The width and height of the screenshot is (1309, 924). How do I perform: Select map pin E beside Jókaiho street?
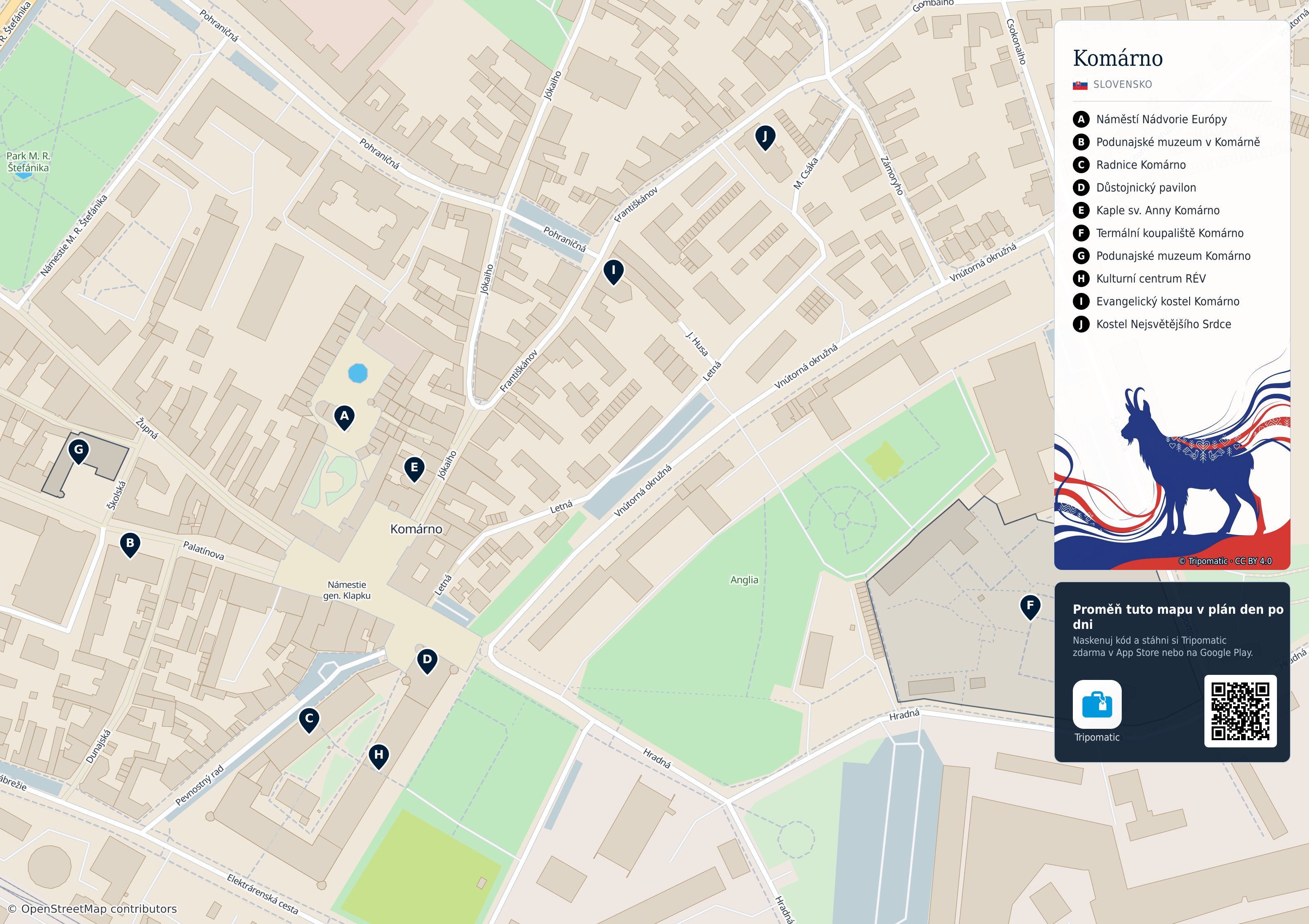tap(415, 469)
